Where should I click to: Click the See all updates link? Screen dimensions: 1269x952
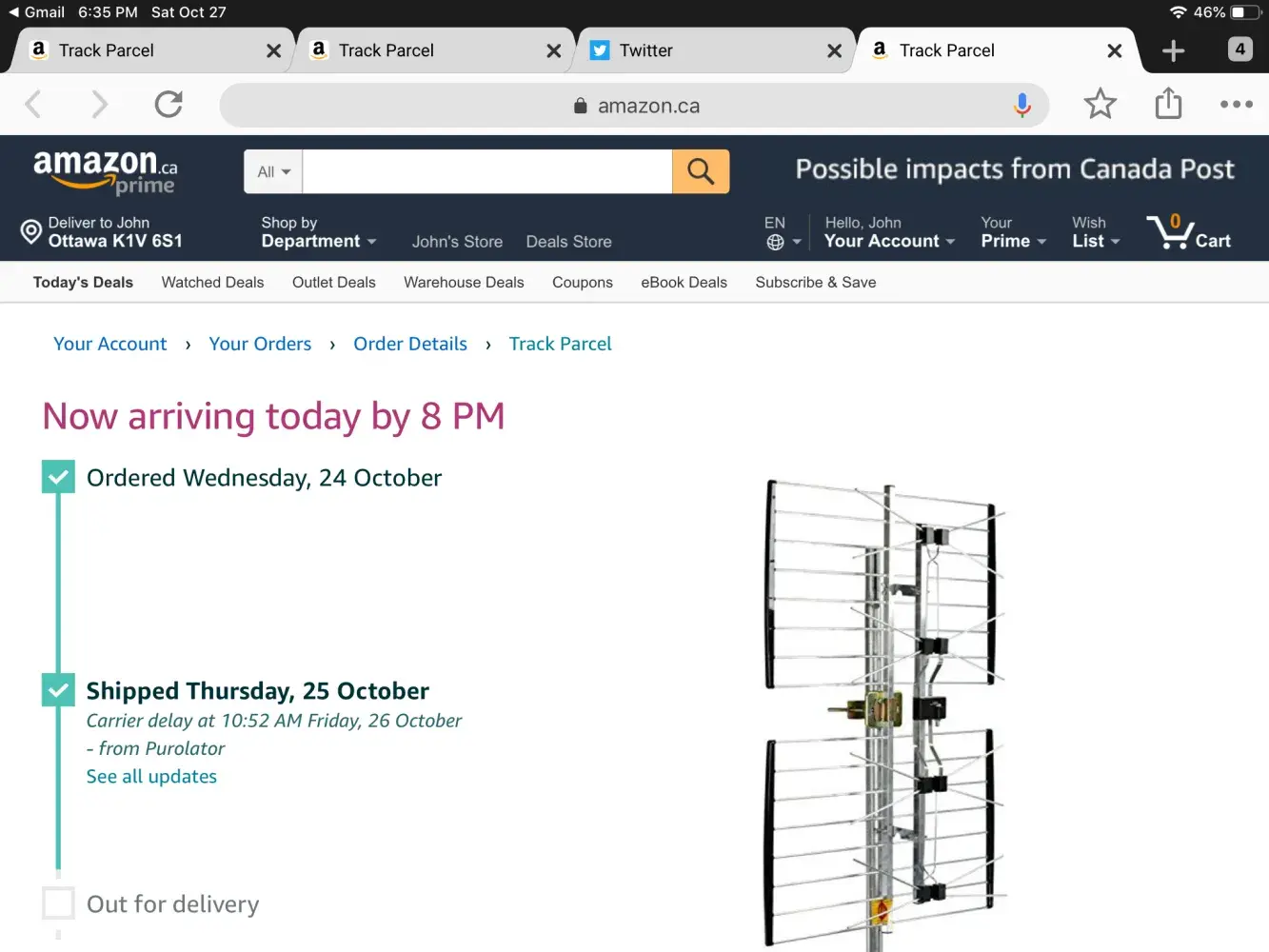point(151,777)
